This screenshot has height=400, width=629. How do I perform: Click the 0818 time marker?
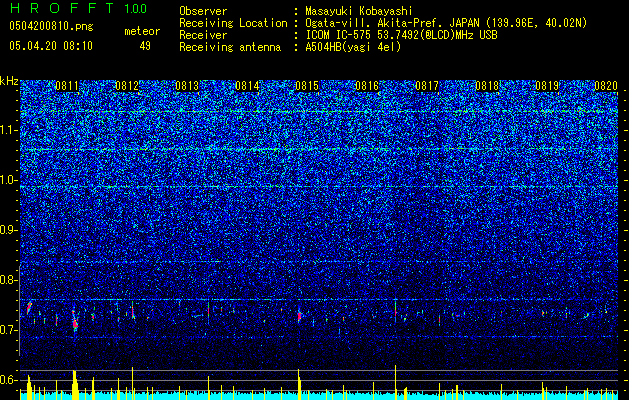[x=487, y=86]
